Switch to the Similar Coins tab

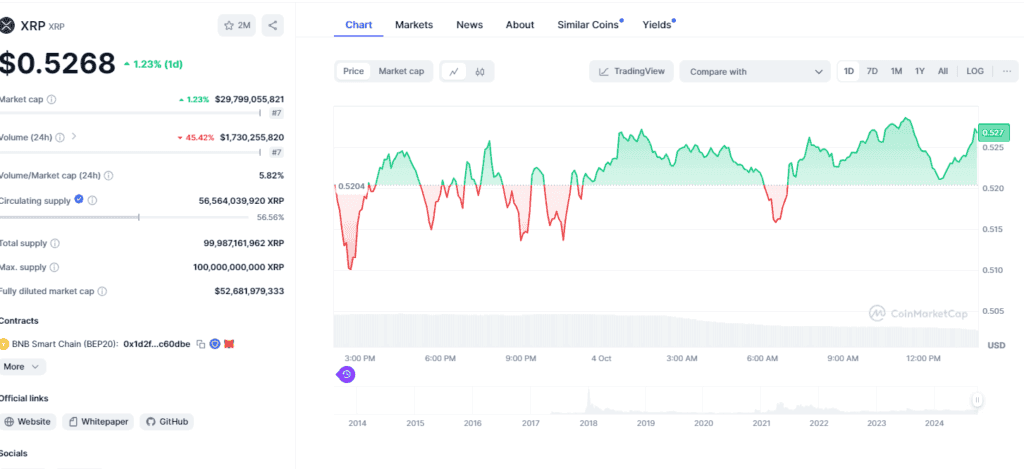[590, 25]
